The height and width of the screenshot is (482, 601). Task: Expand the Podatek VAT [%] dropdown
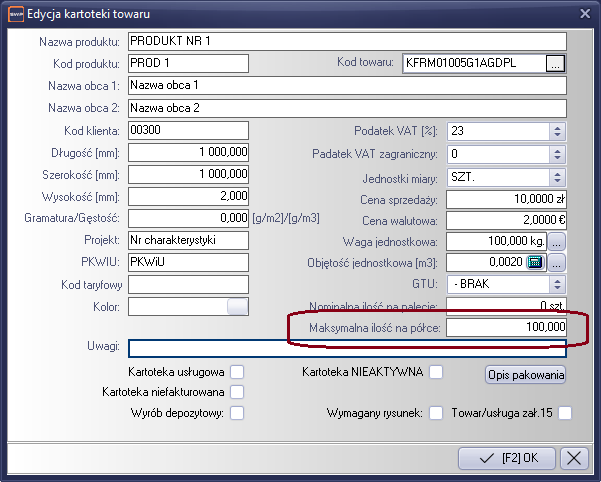(x=558, y=131)
